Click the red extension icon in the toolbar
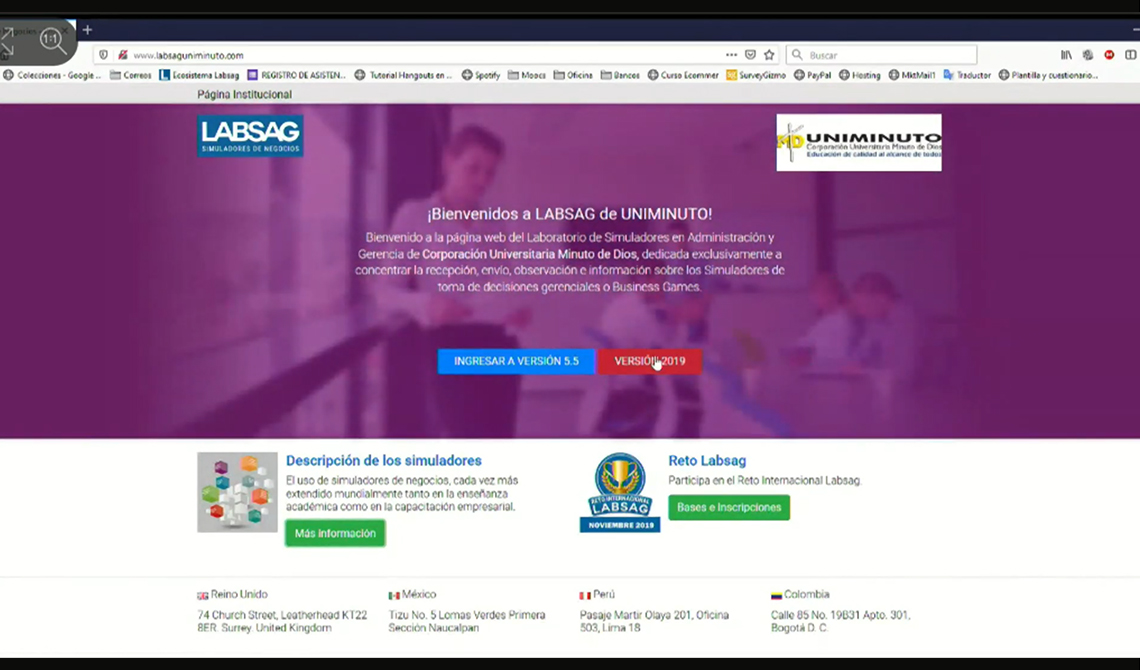Image resolution: width=1140 pixels, height=670 pixels. (1109, 55)
